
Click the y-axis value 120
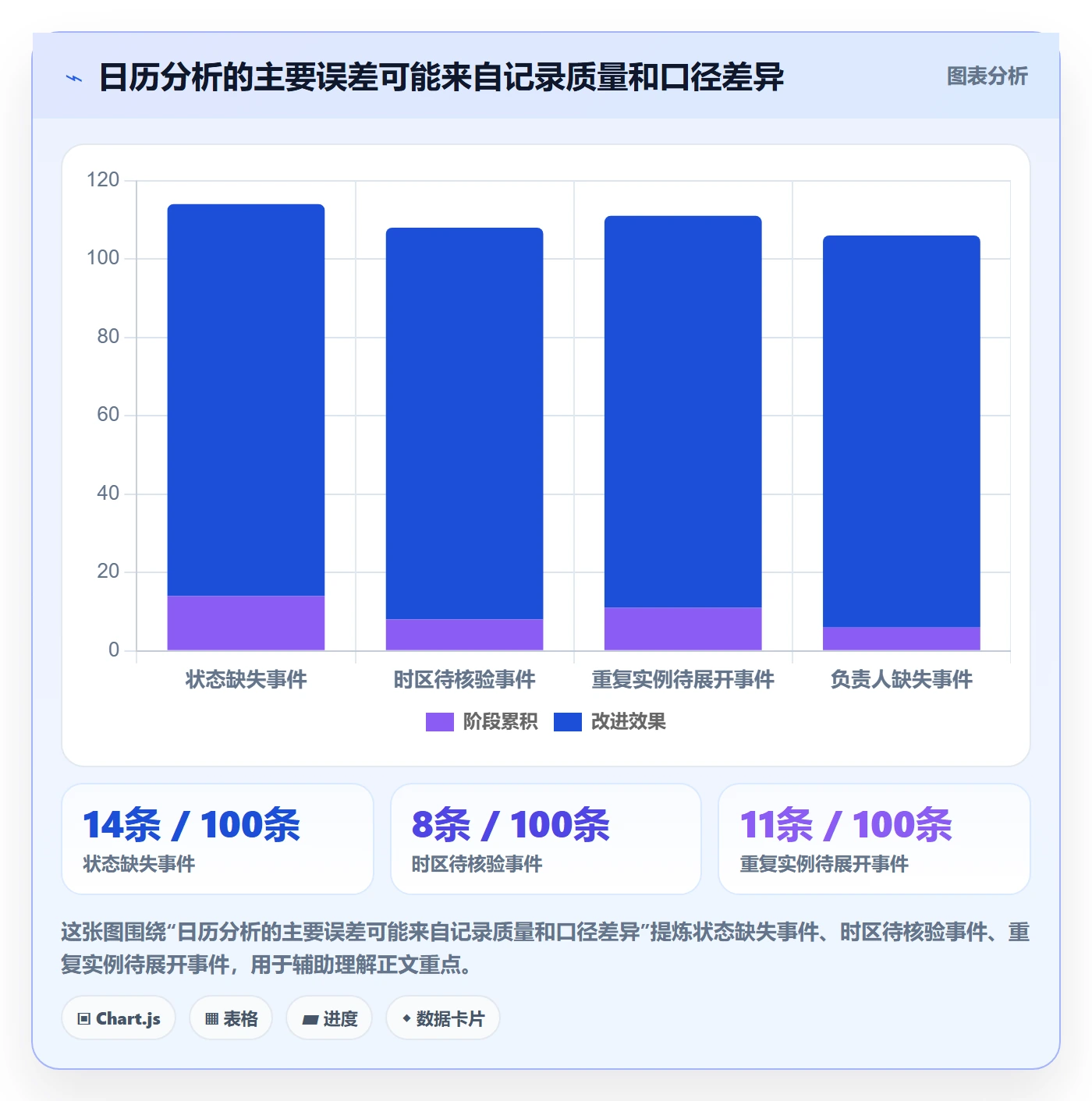(103, 180)
